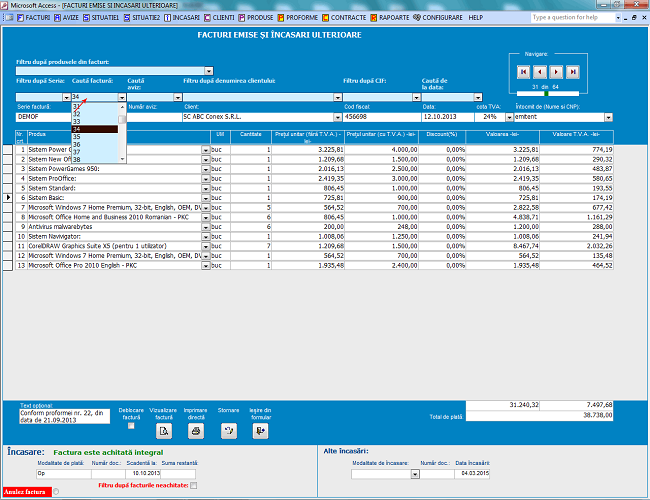Click the Total de plata value 38.738,00
Screen dimensions: 650x500
pos(539,415)
